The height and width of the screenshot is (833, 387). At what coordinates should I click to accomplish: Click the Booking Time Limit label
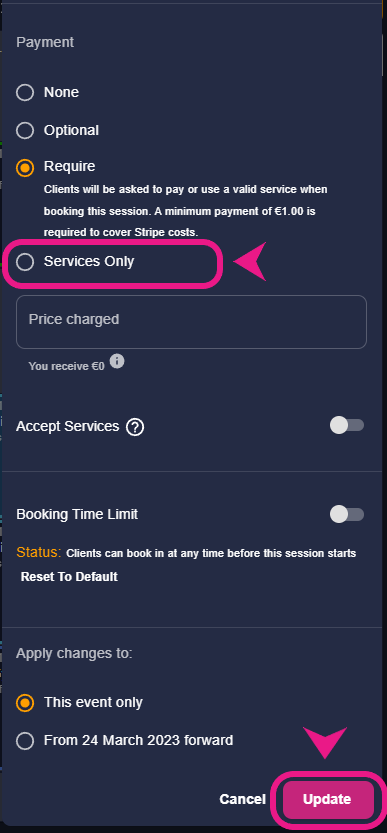77,514
